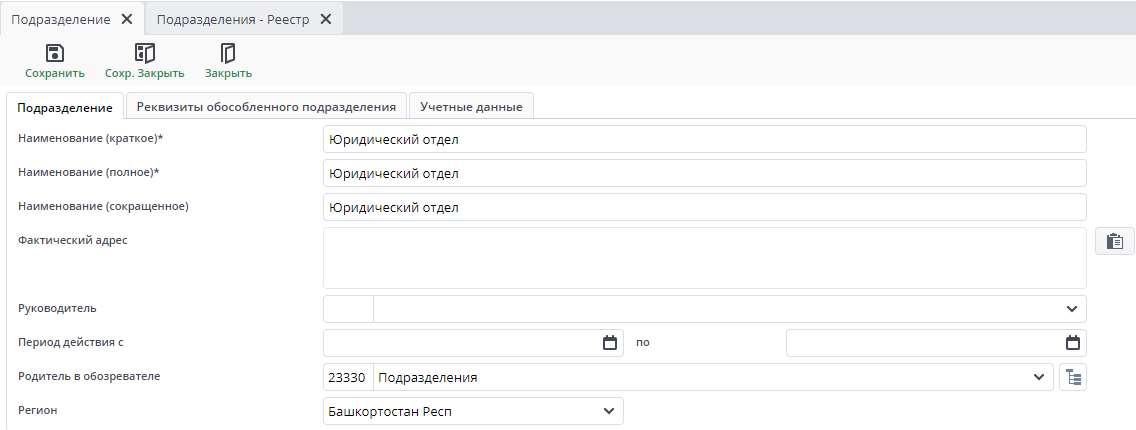Open calendar for period end date

pos(1073,343)
